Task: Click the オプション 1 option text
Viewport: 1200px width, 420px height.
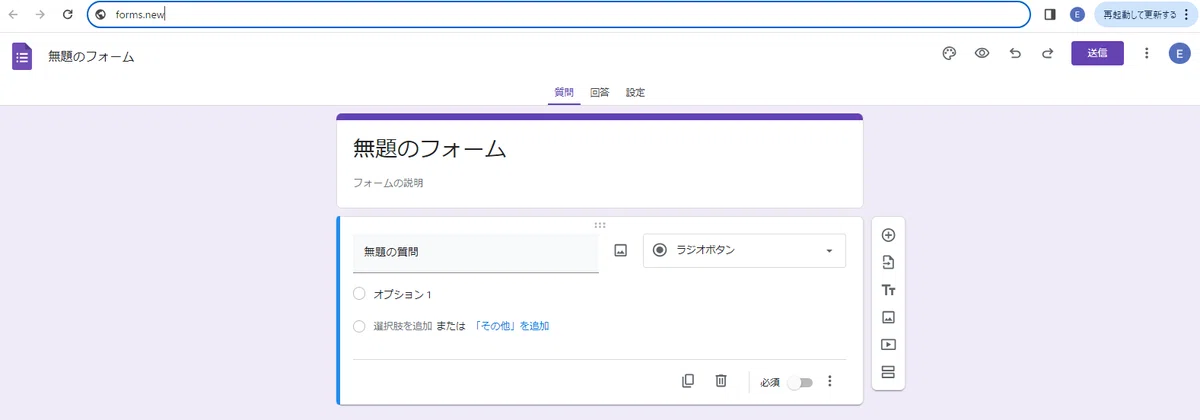Action: [402, 294]
